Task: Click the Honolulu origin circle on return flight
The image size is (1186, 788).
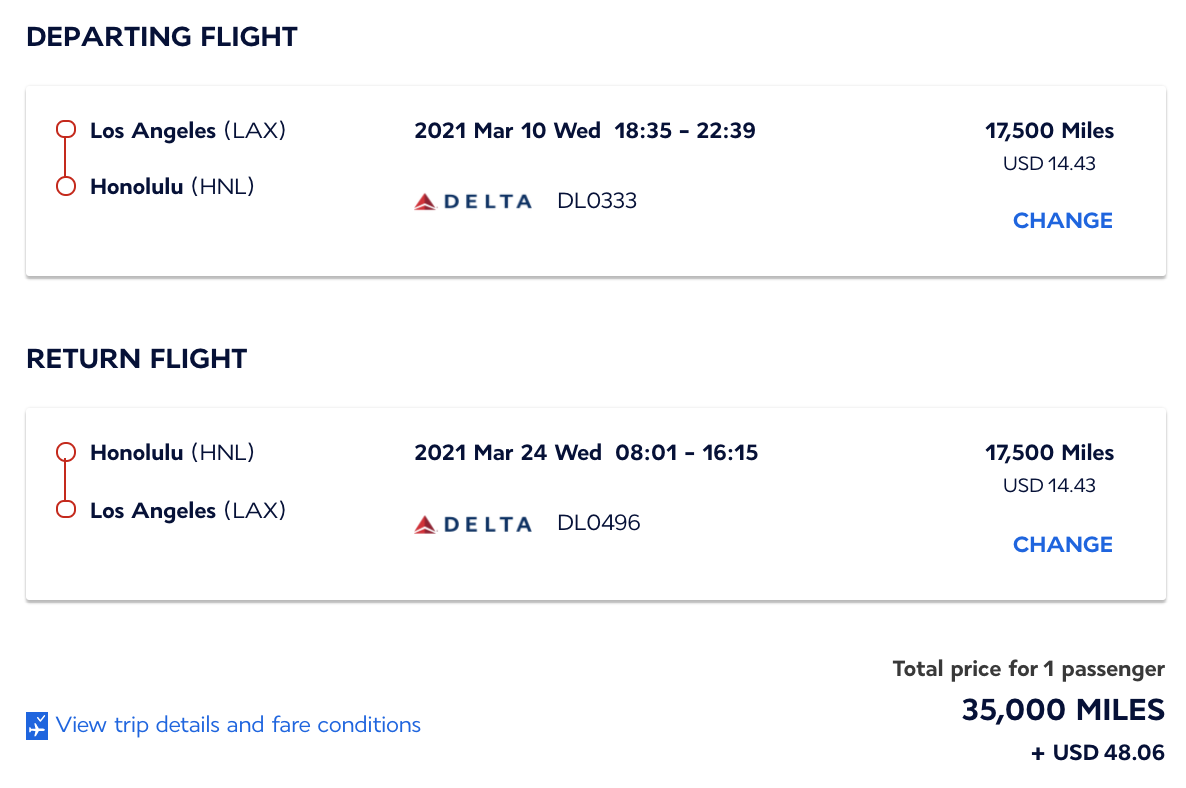Action: pos(65,451)
